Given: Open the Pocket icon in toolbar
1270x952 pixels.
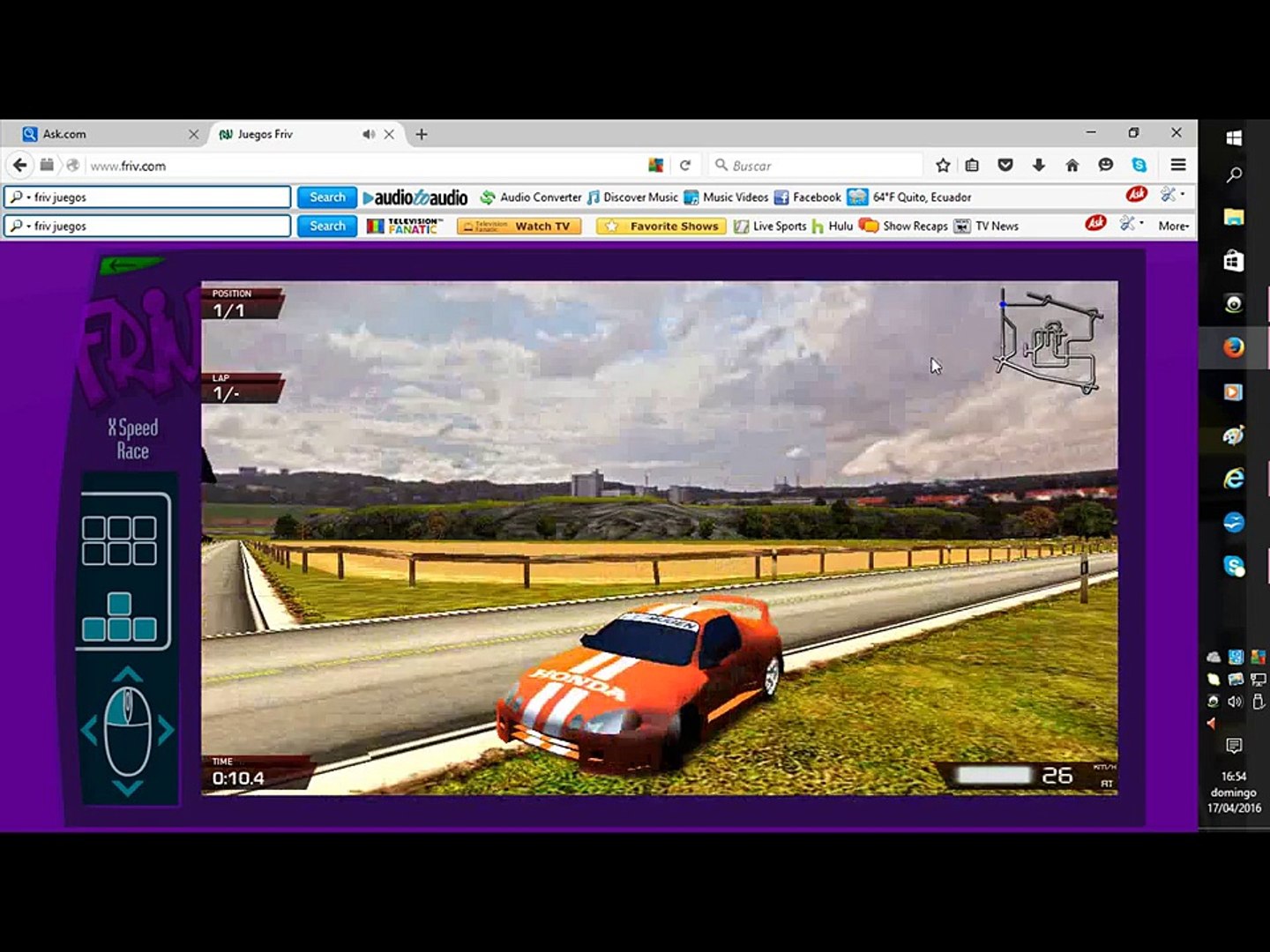Looking at the screenshot, I should tap(1005, 165).
